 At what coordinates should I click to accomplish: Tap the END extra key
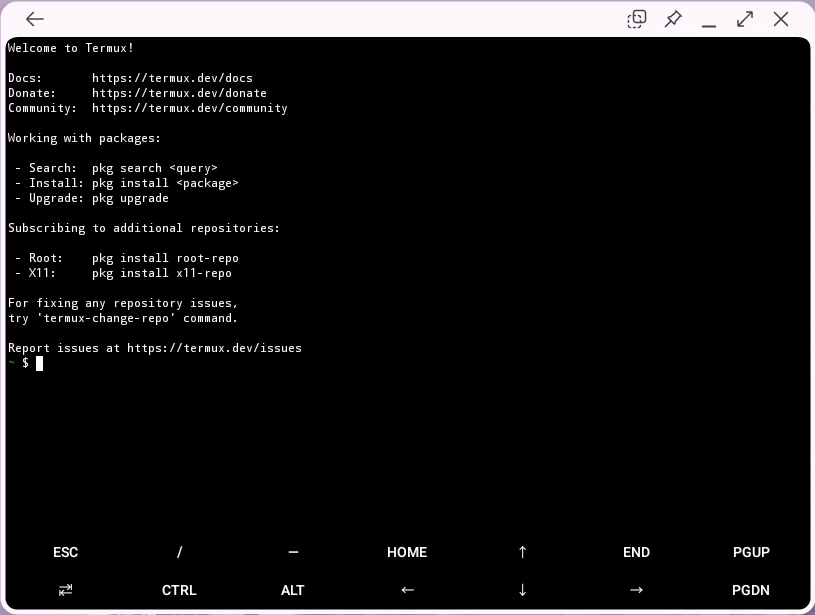click(x=636, y=552)
